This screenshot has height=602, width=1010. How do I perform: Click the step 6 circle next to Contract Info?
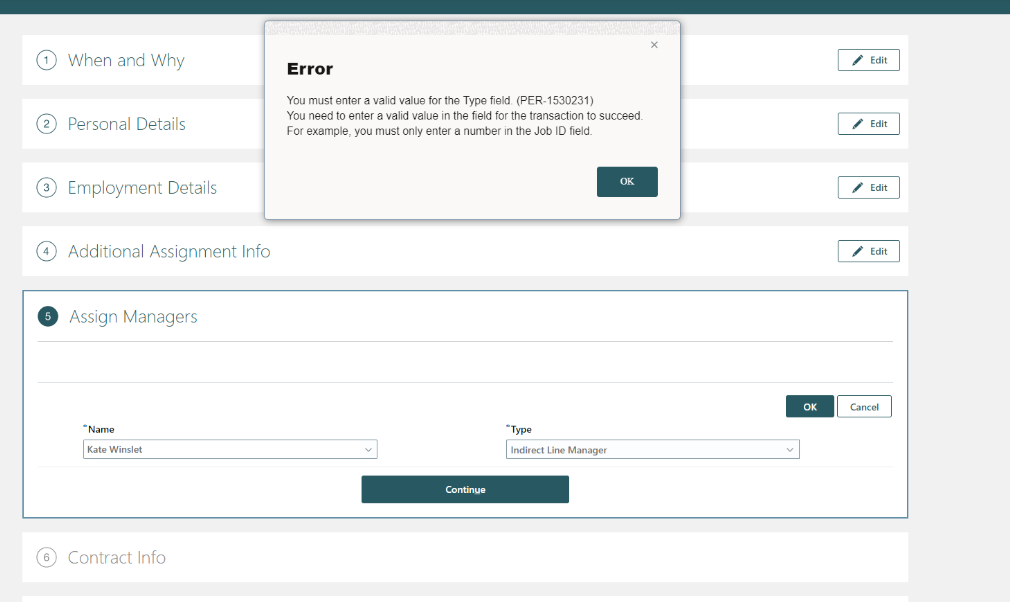46,557
